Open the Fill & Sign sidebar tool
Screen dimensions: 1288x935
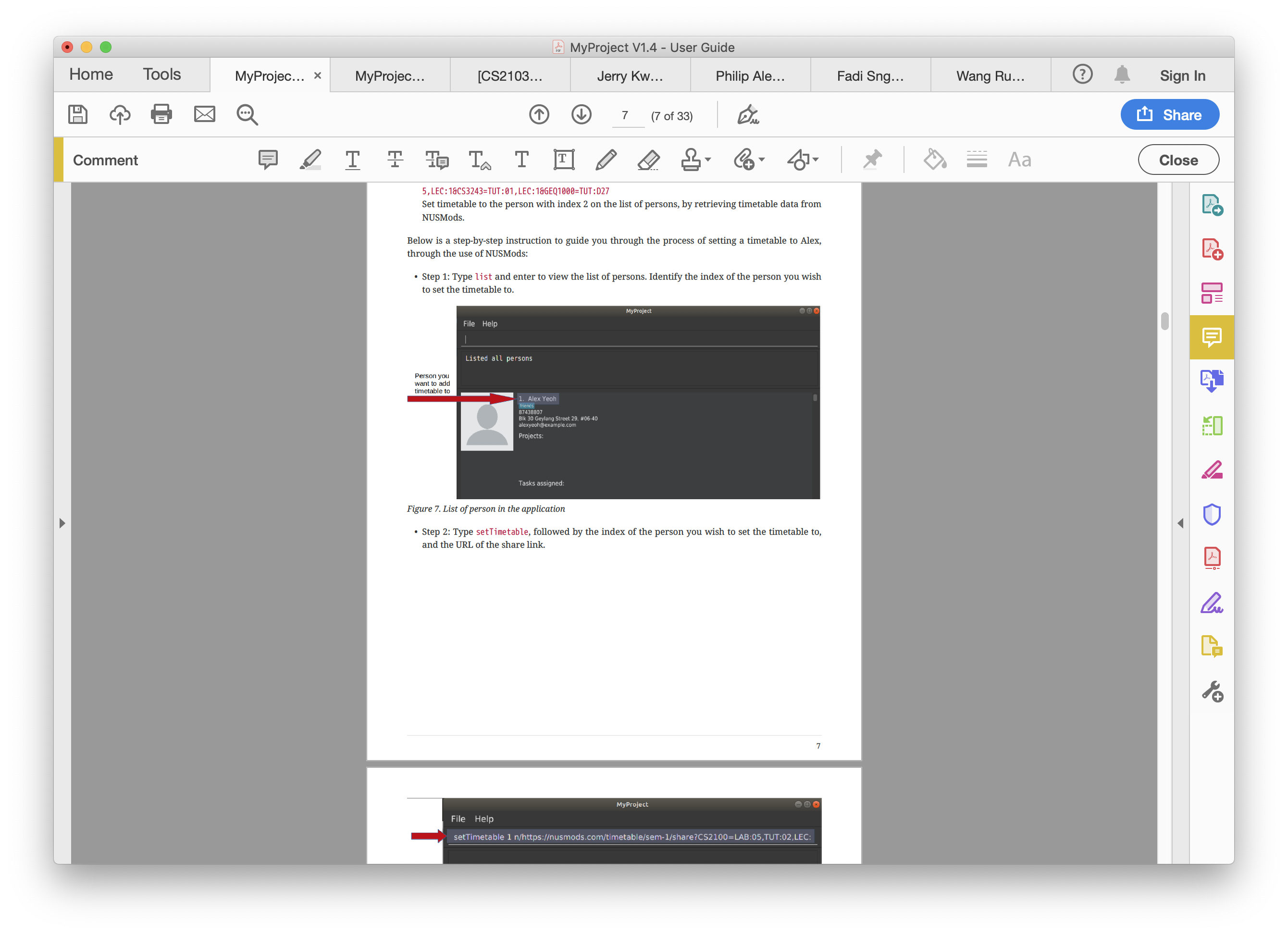click(x=1211, y=603)
